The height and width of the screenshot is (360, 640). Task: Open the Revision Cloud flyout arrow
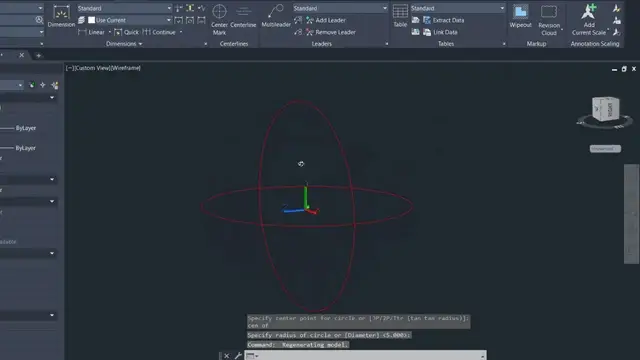point(562,29)
